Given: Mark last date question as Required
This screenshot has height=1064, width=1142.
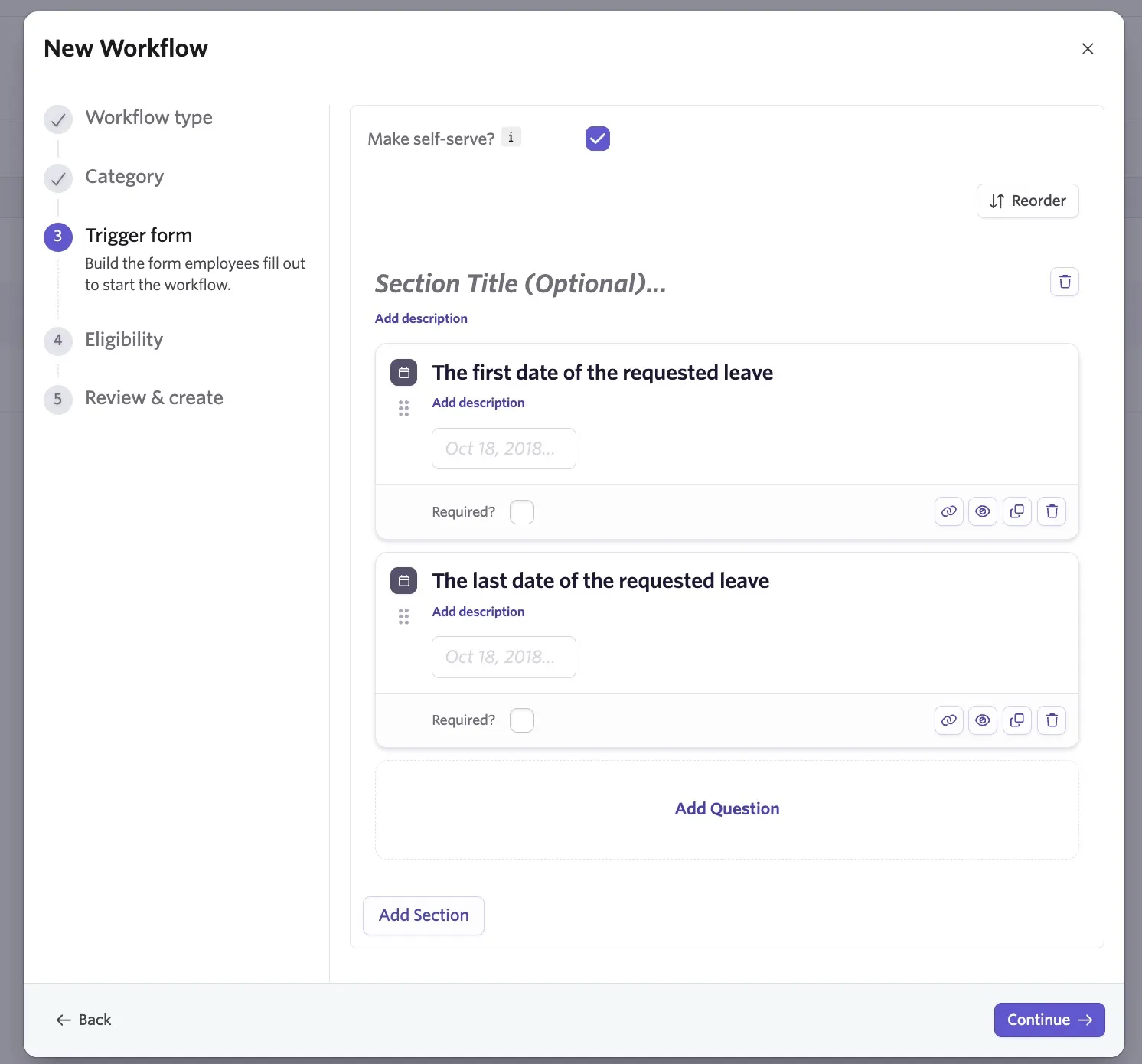Looking at the screenshot, I should click(x=522, y=720).
